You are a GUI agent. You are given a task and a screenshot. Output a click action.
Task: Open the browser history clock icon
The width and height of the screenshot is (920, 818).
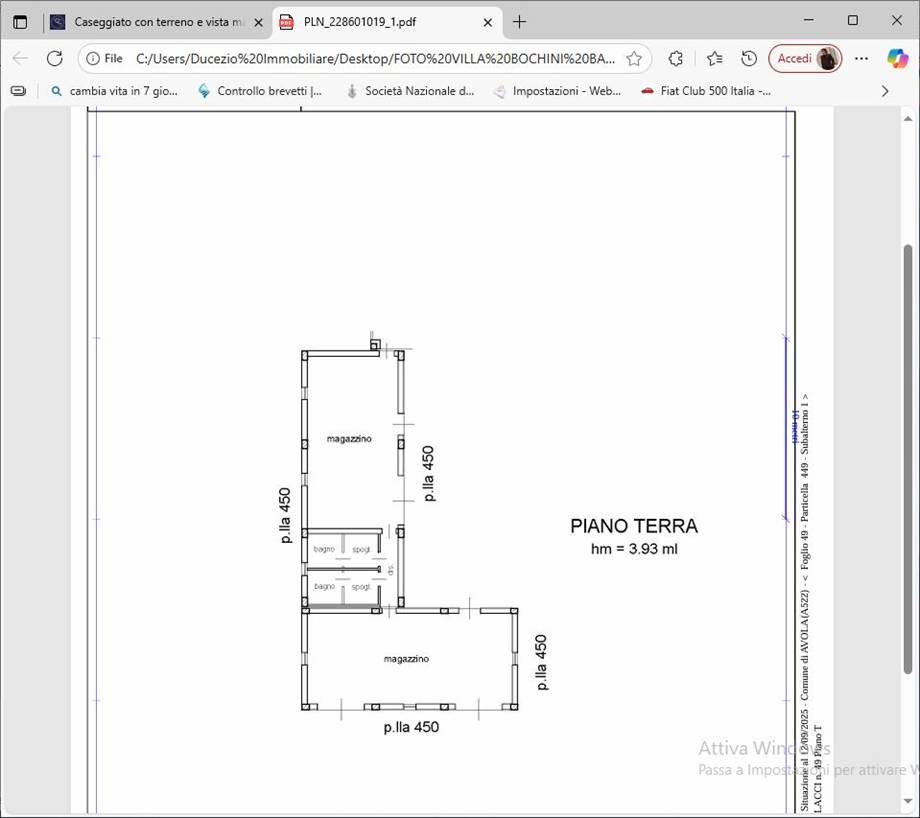point(749,58)
